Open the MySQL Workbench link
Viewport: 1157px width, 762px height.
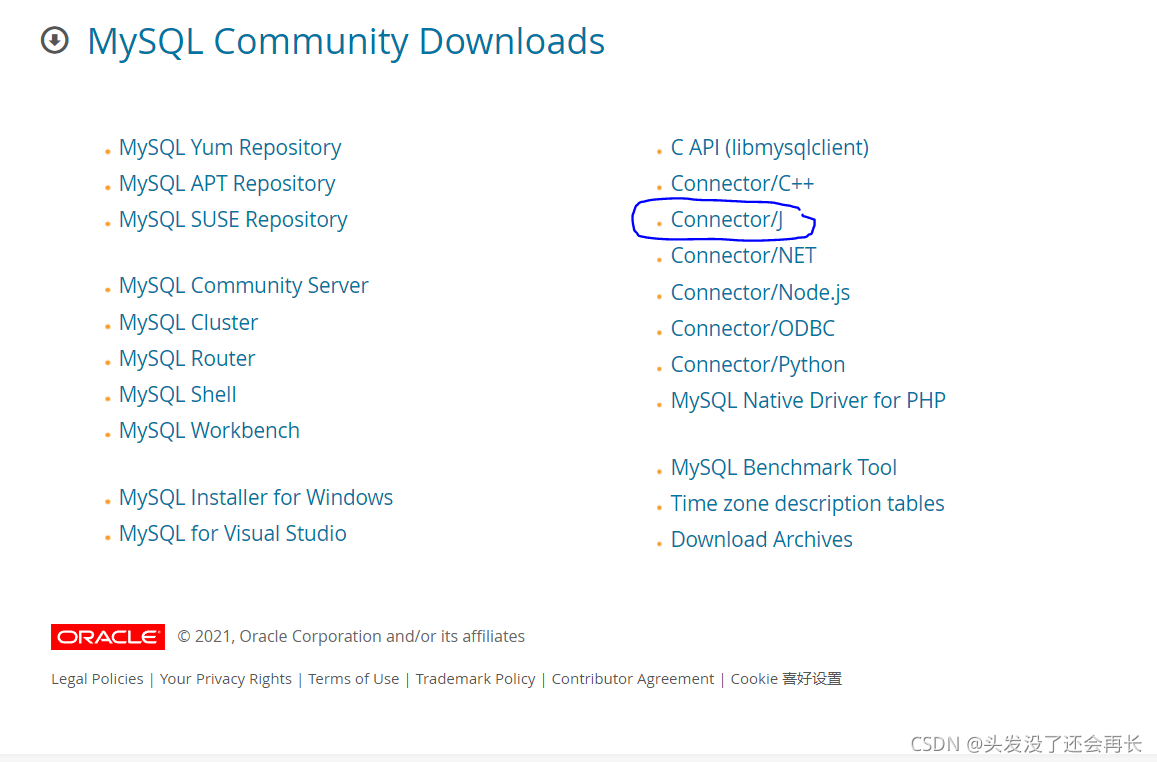click(209, 431)
